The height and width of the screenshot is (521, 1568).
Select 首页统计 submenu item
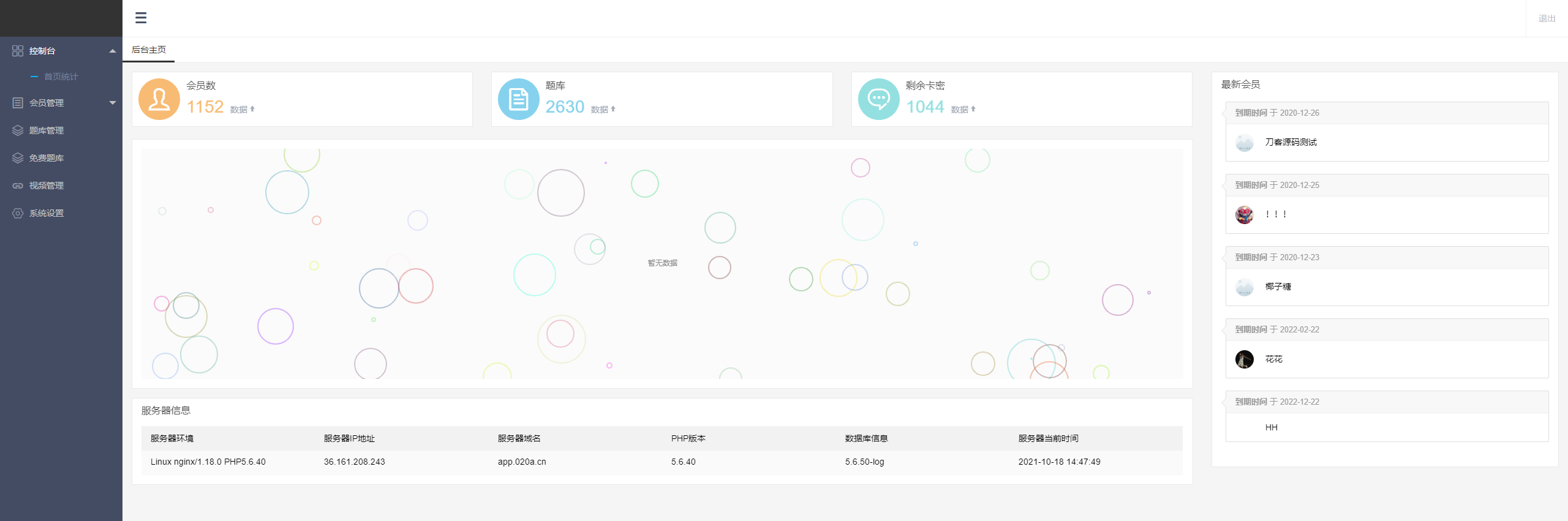point(61,77)
